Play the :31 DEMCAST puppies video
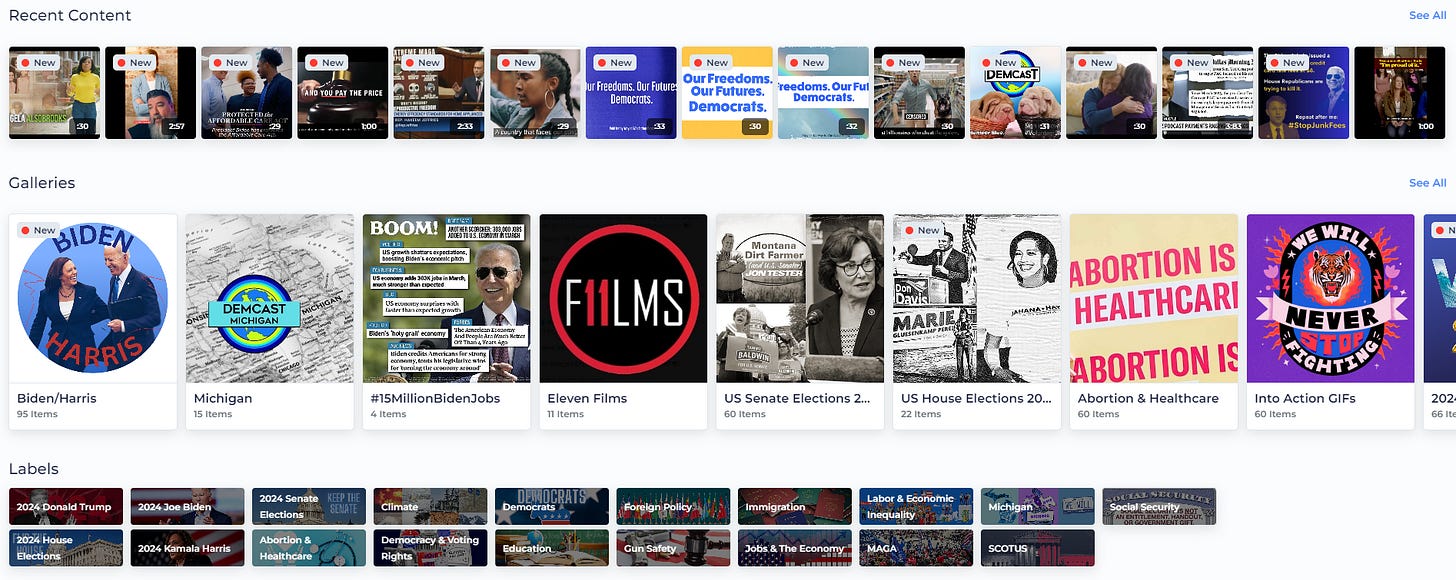 (1014, 93)
